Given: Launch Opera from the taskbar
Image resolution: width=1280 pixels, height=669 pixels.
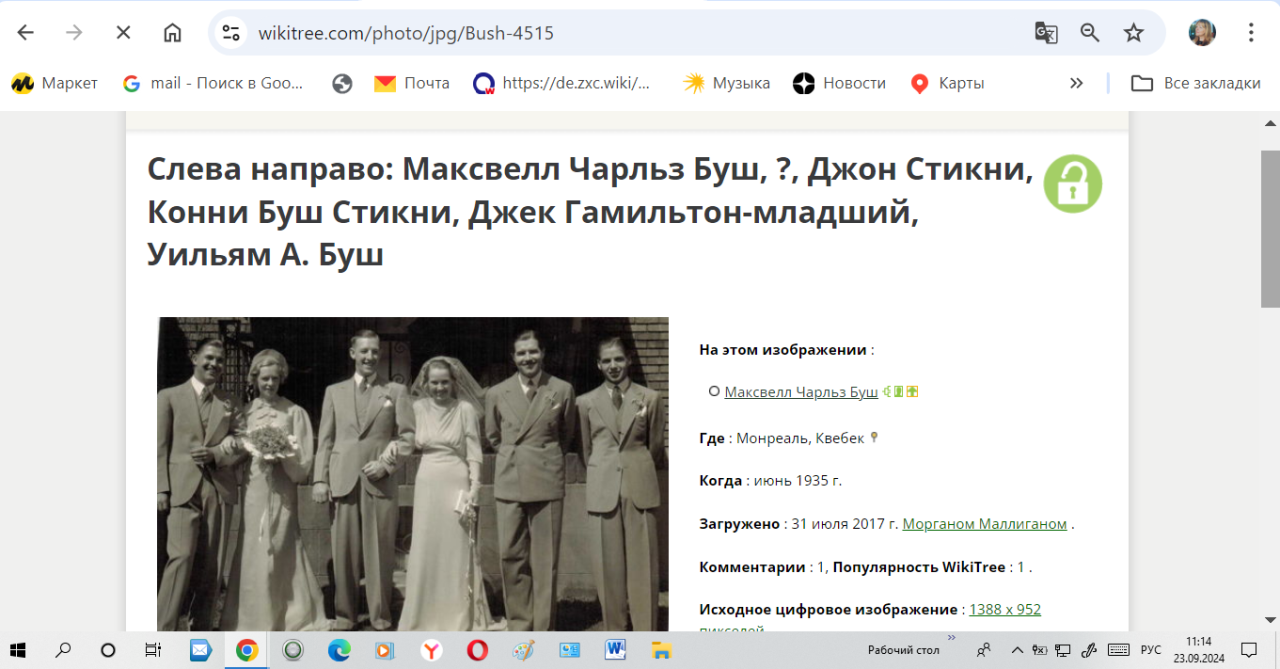Looking at the screenshot, I should pos(477,650).
